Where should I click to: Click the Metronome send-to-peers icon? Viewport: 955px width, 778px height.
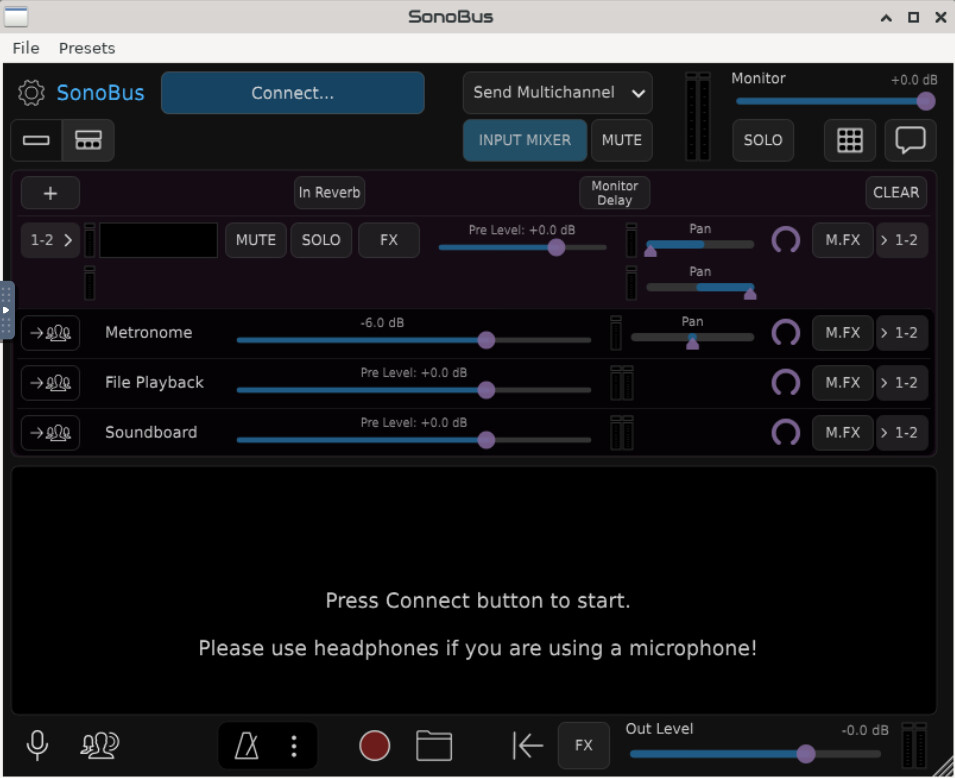(x=51, y=333)
